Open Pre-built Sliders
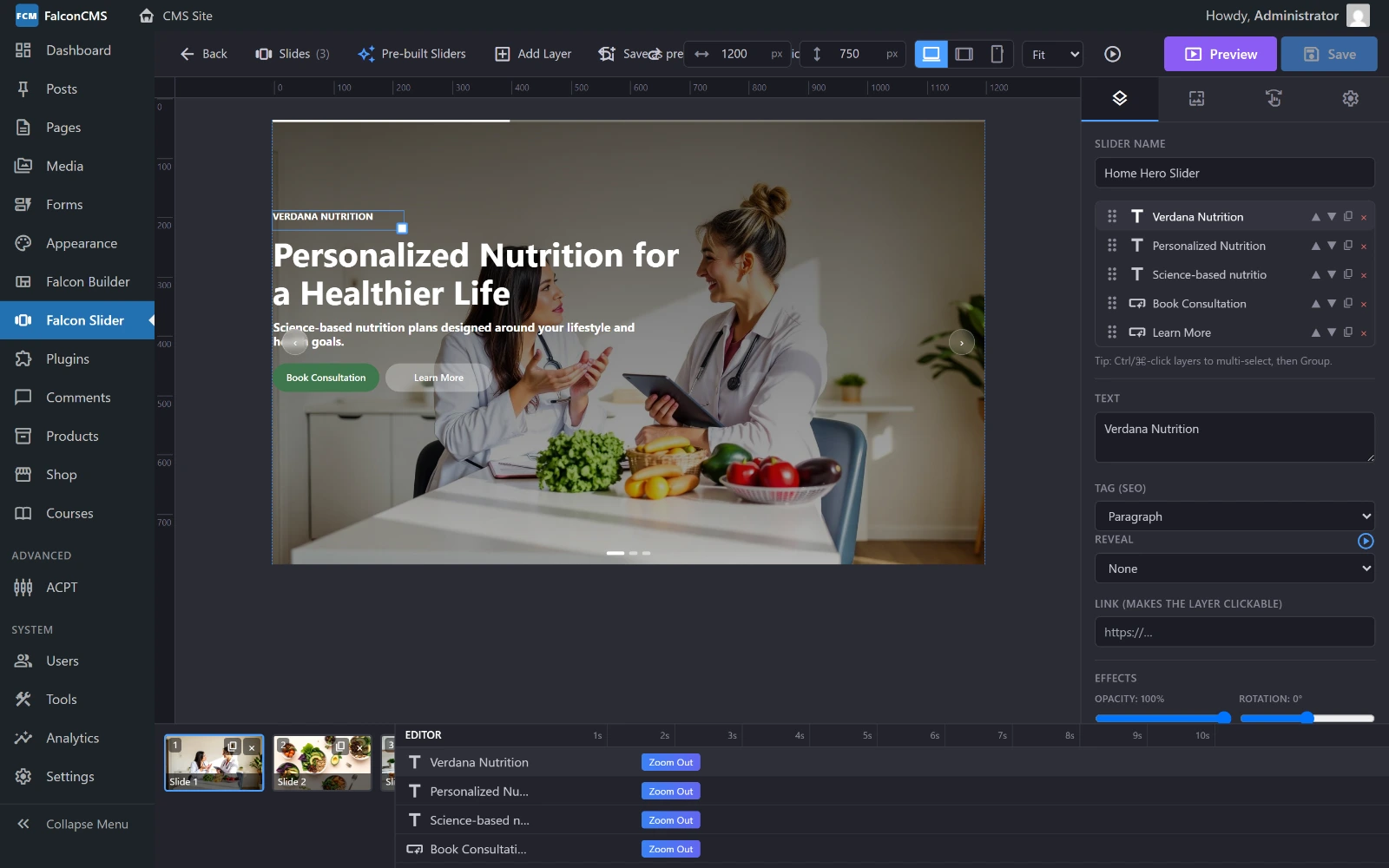1389x868 pixels. (x=411, y=54)
